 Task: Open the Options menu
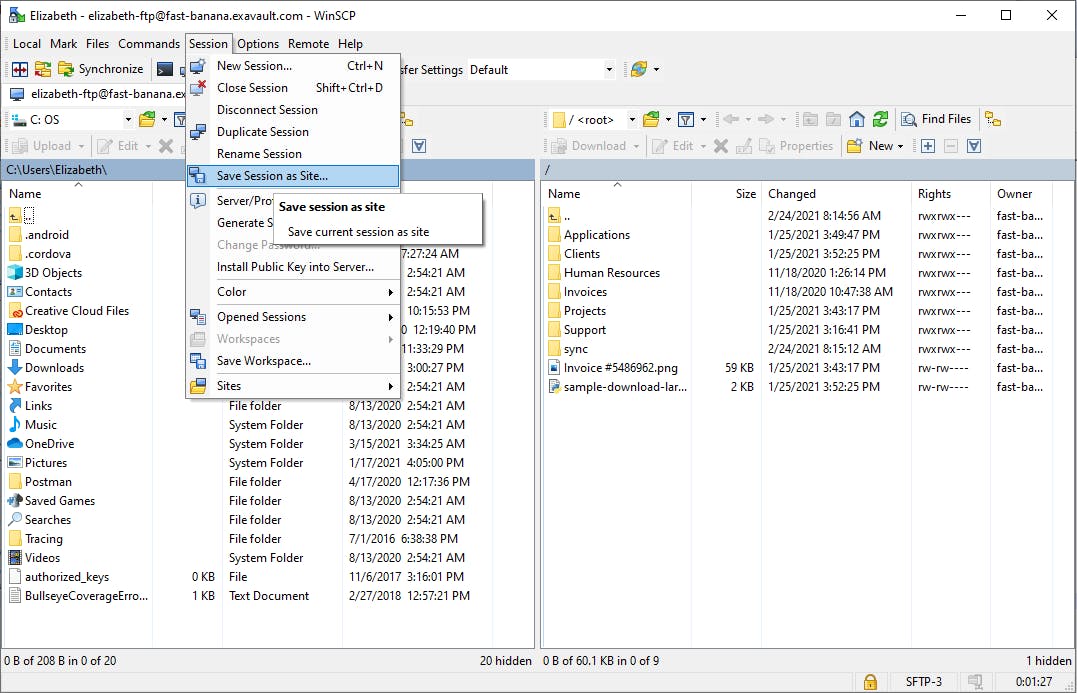tap(258, 43)
